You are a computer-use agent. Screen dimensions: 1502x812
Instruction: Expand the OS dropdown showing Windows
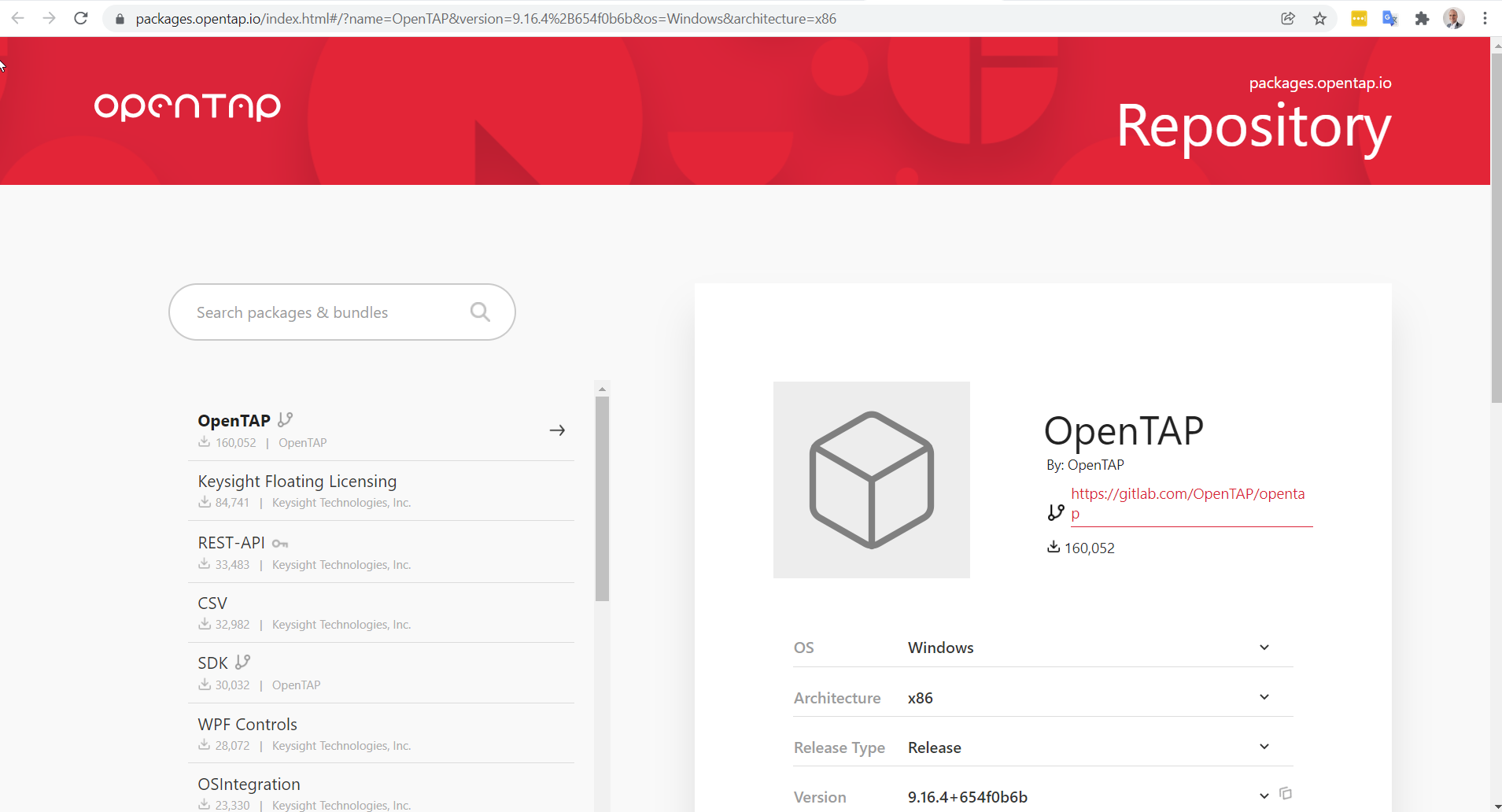coord(1263,647)
